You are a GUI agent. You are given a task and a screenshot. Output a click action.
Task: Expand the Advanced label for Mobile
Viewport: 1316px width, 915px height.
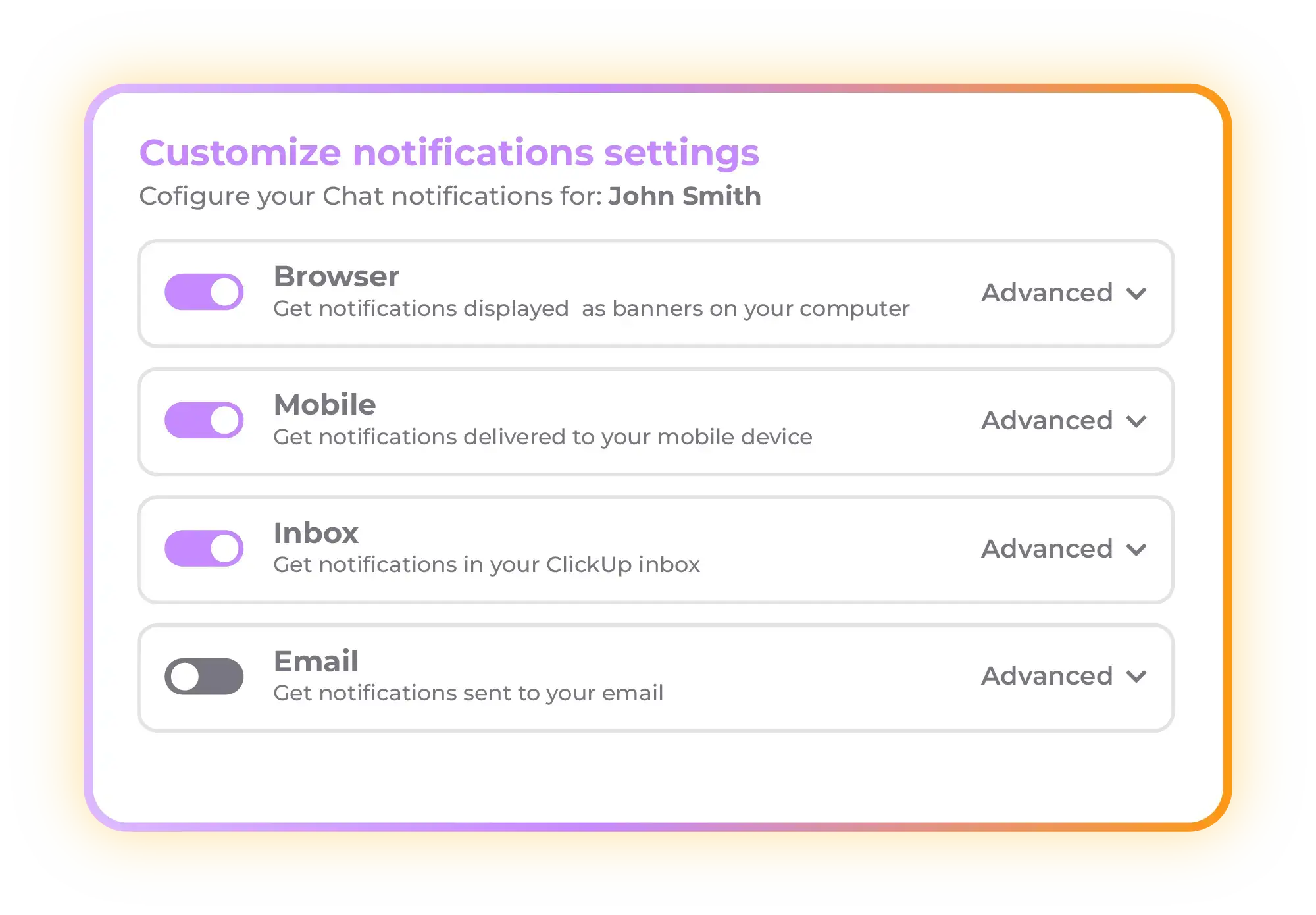point(1046,421)
